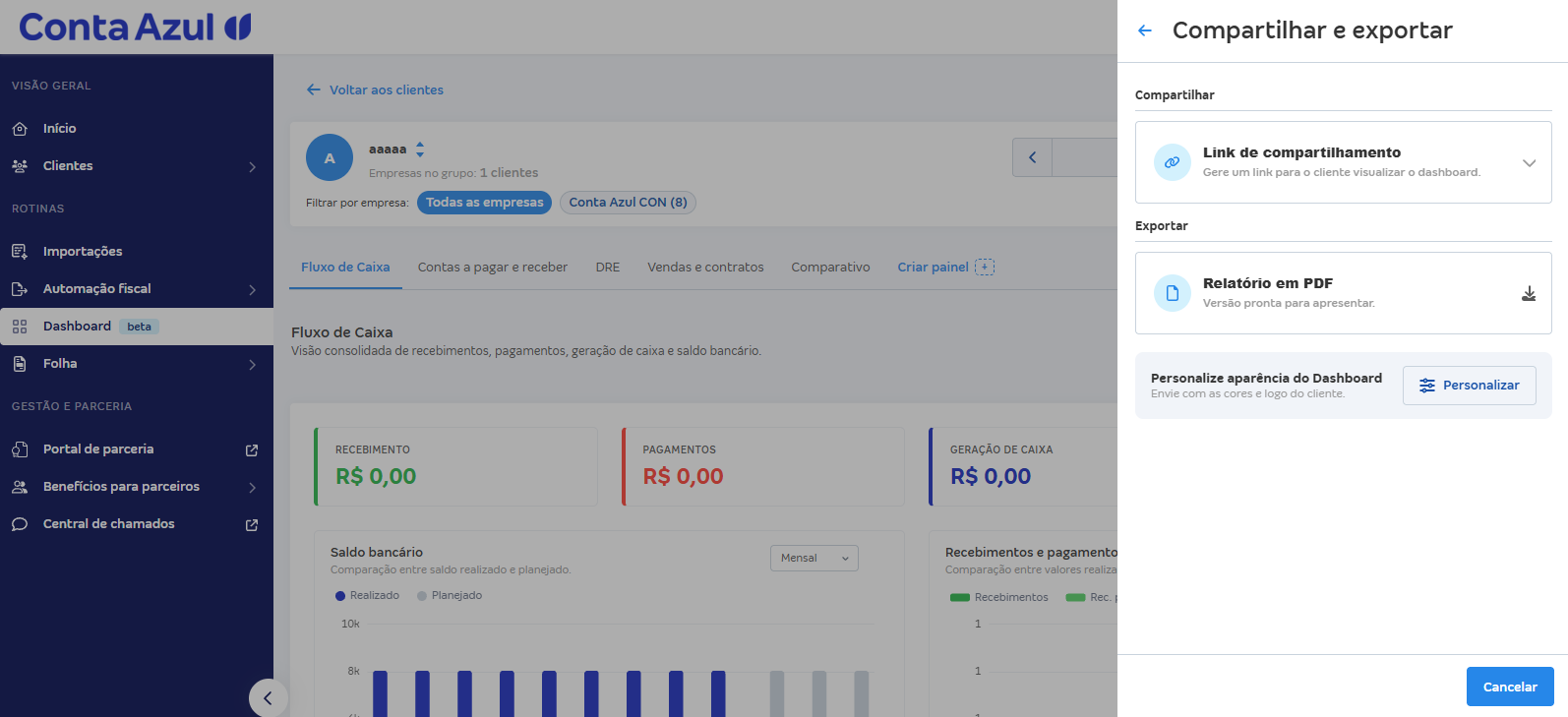Click the Portal de parceria icon
Viewport: 1568px width, 717px height.
pyautogui.click(x=20, y=449)
